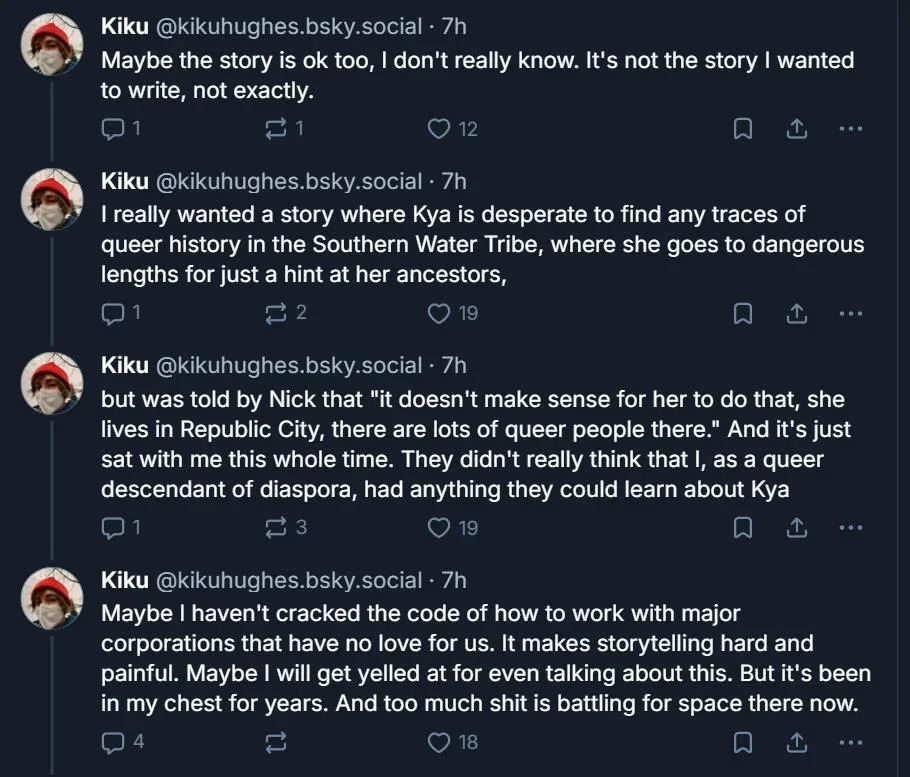
Task: Reply to the 'Maybe the story is ok' post
Action: (115, 128)
